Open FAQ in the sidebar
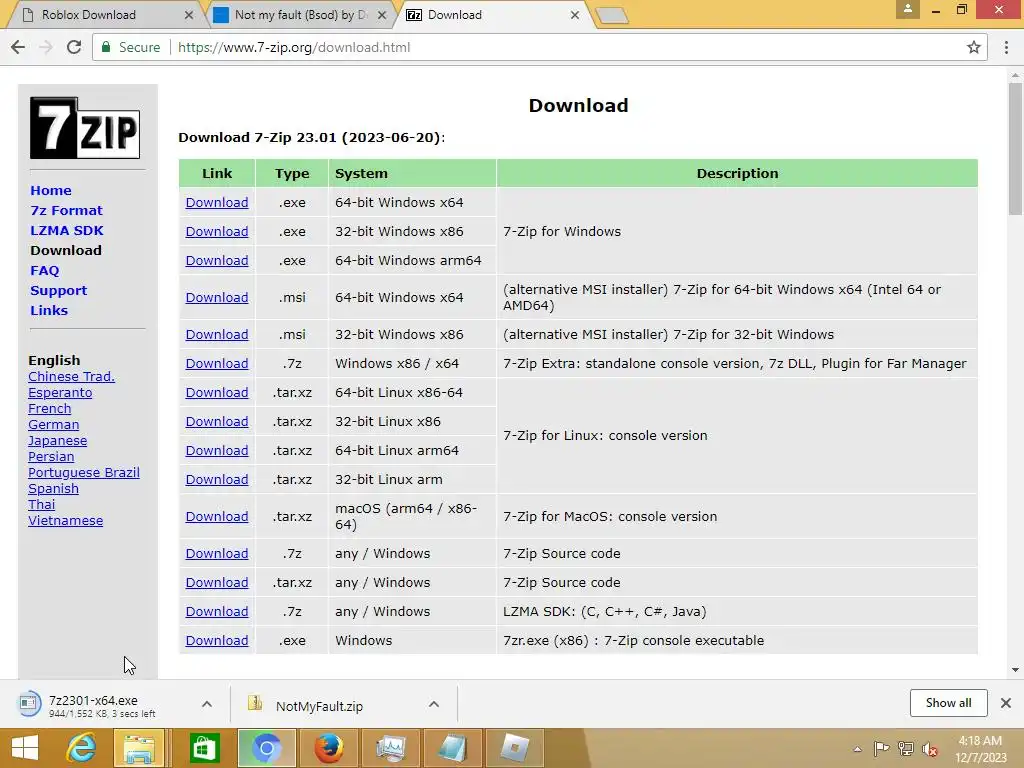1024x768 pixels. (44, 270)
